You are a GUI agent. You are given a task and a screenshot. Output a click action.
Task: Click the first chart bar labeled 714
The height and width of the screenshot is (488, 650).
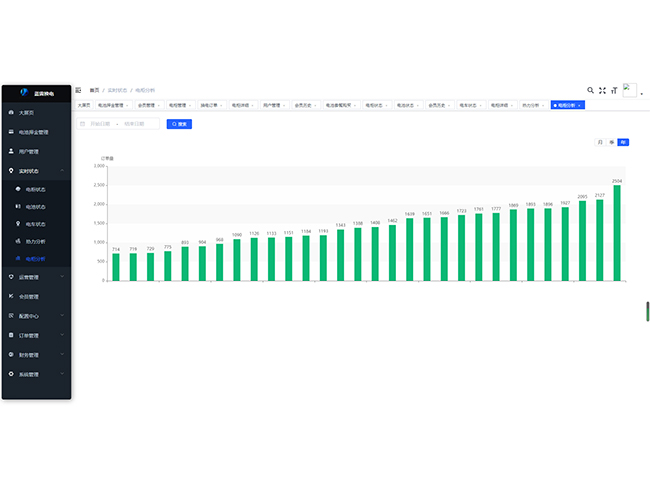[116, 267]
